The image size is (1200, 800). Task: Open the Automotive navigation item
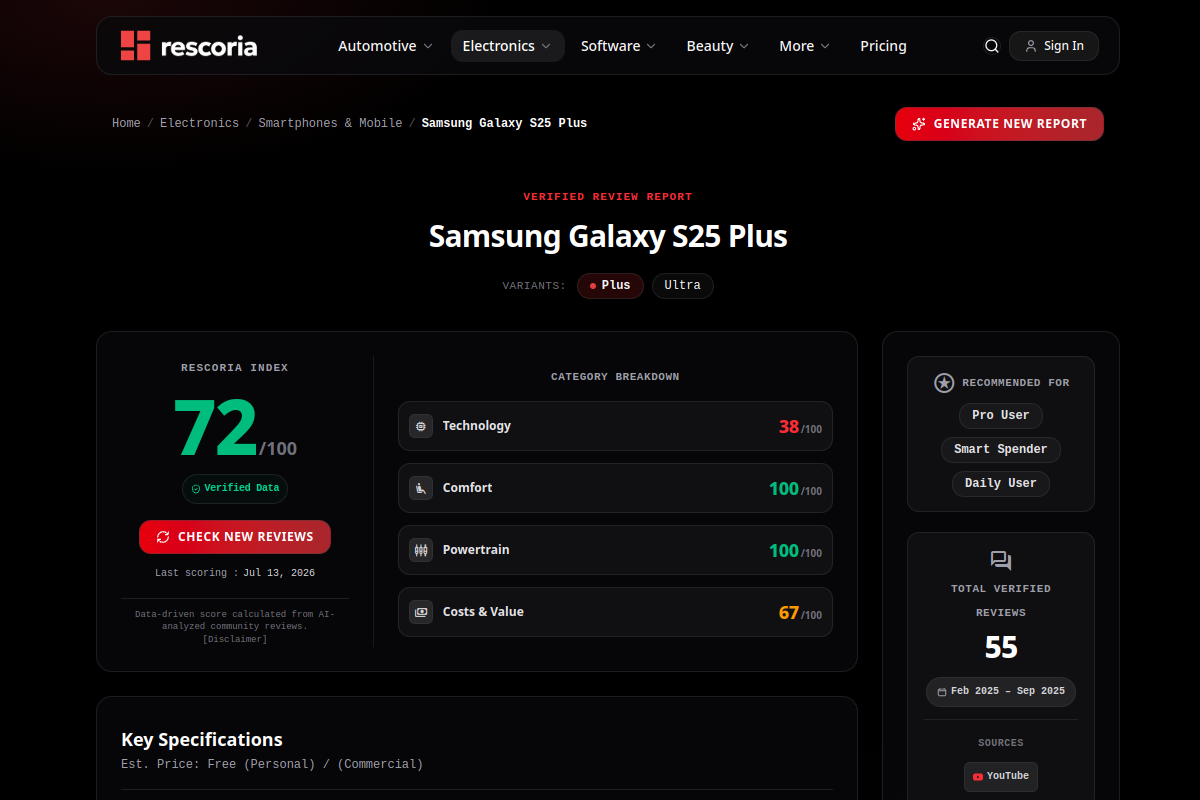click(x=385, y=46)
